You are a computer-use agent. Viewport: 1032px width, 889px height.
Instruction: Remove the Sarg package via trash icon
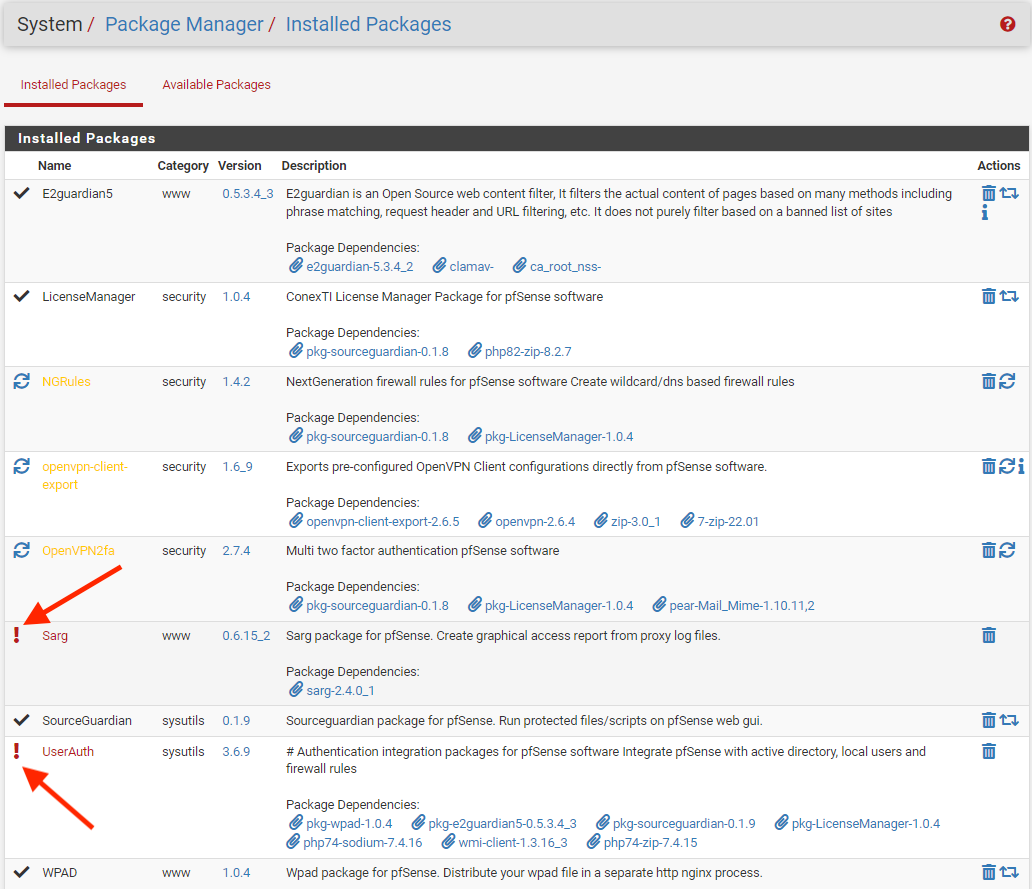pos(989,636)
